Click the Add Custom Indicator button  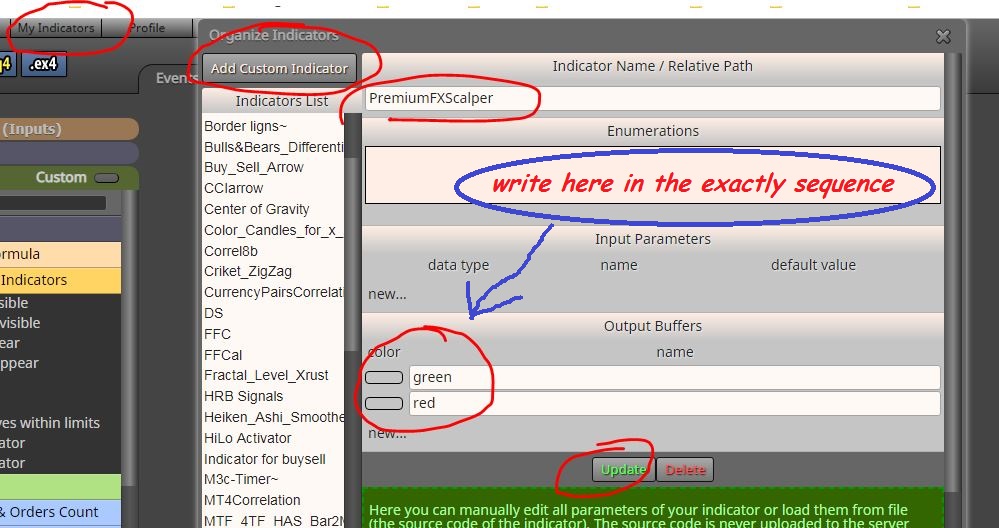279,69
